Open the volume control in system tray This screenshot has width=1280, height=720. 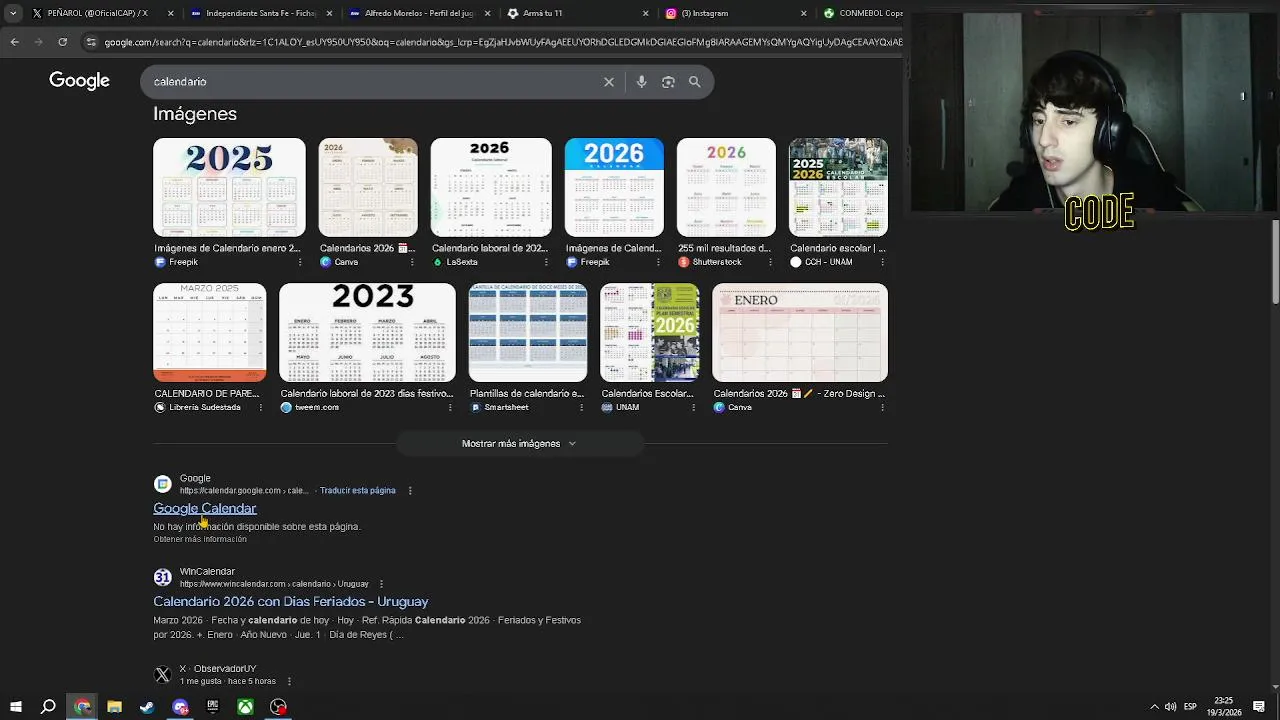click(x=1171, y=707)
